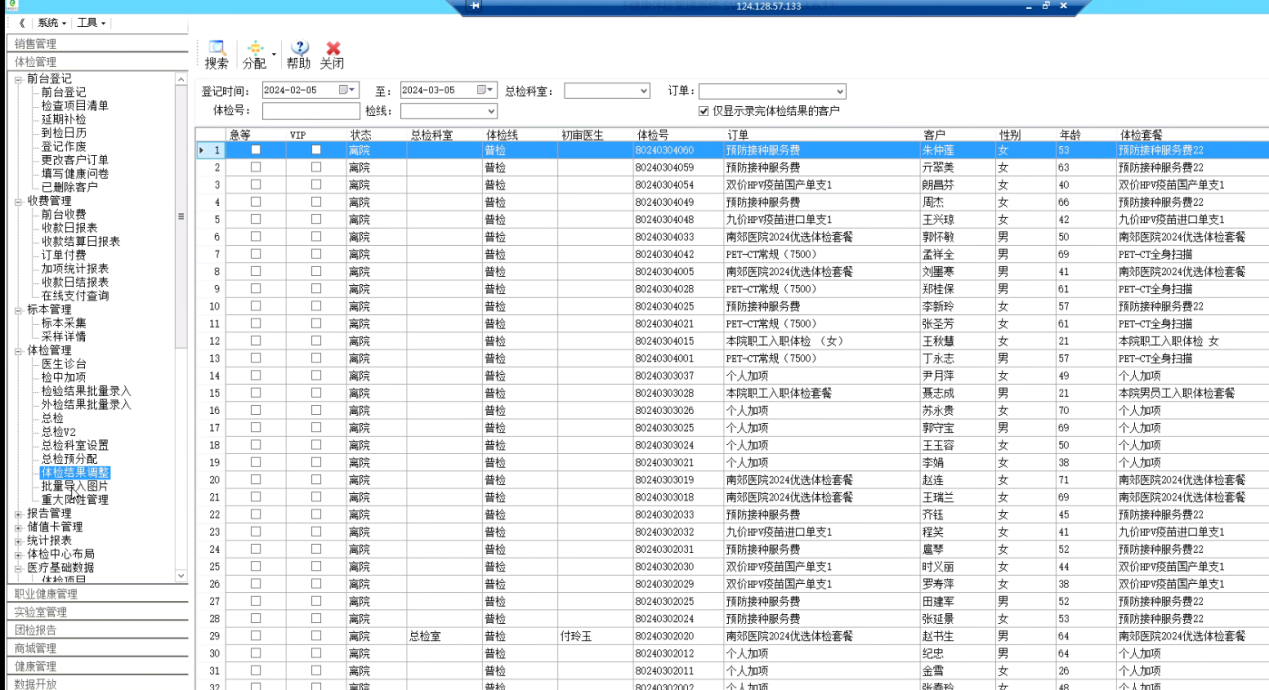Open 检查项目清单 in the tree

pos(75,105)
